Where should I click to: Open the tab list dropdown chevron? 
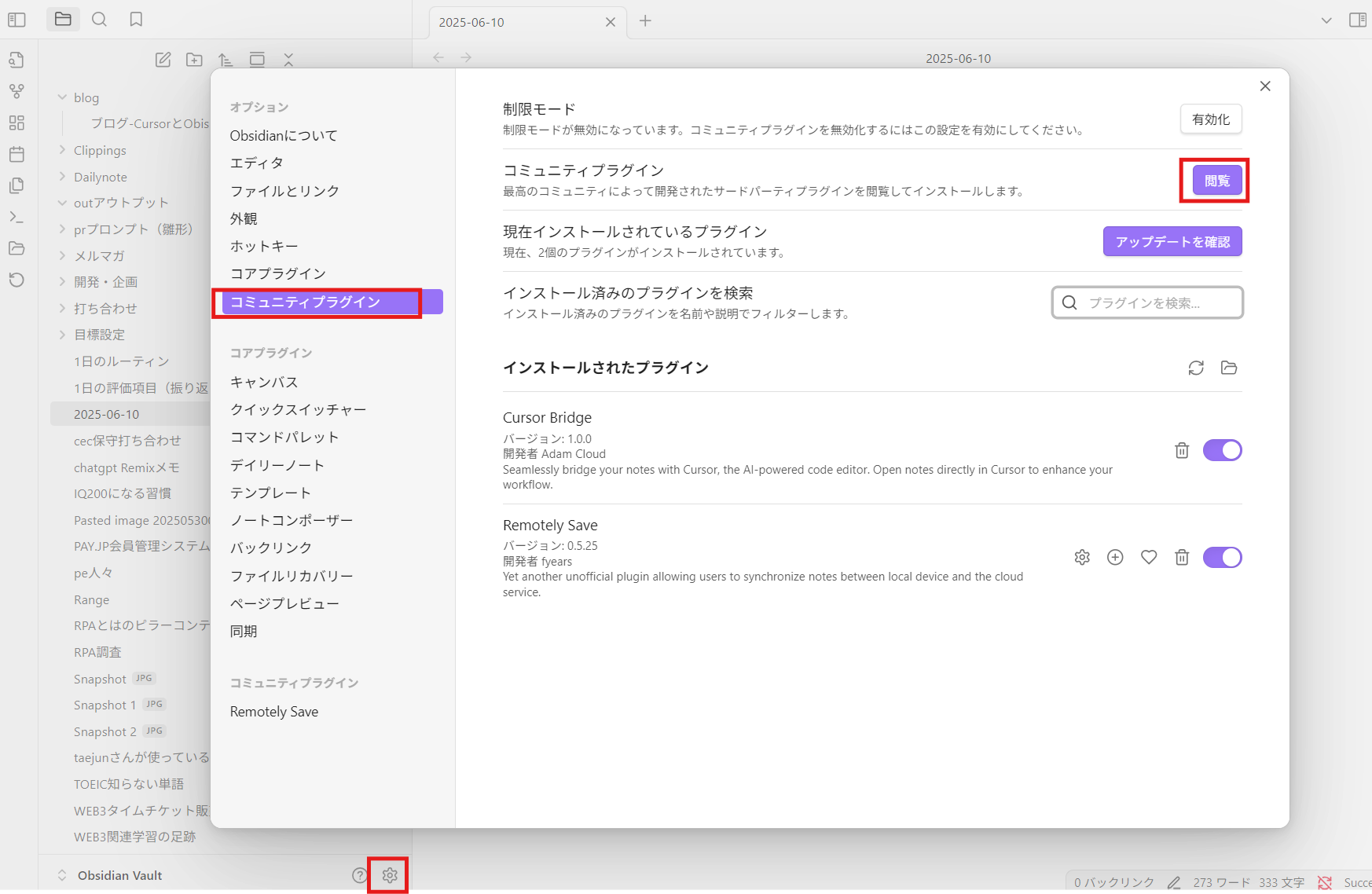[x=1326, y=20]
